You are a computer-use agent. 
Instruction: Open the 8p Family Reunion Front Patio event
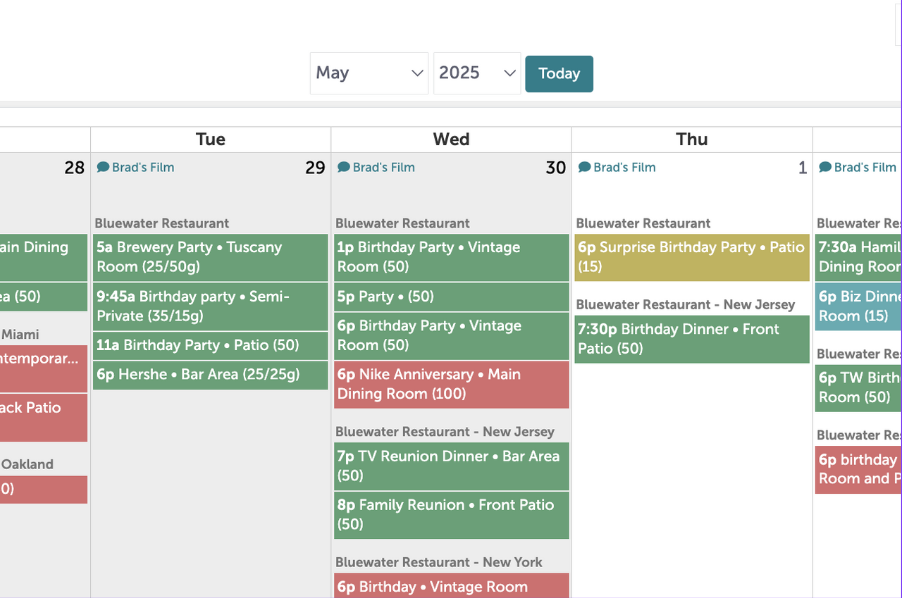tap(451, 515)
